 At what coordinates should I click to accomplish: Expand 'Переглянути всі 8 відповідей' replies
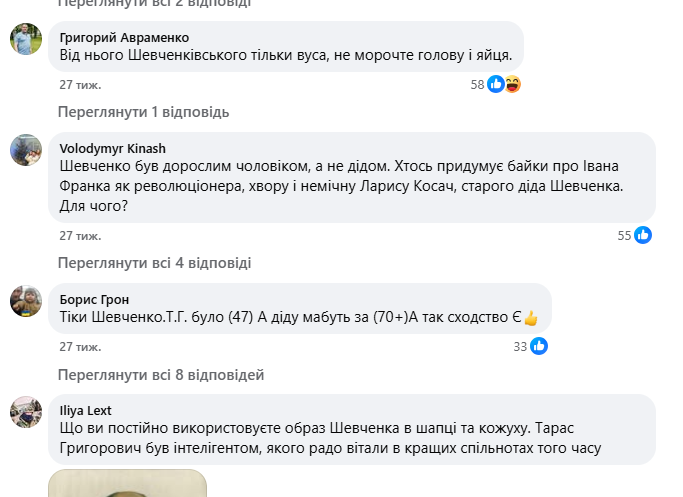[x=161, y=375]
